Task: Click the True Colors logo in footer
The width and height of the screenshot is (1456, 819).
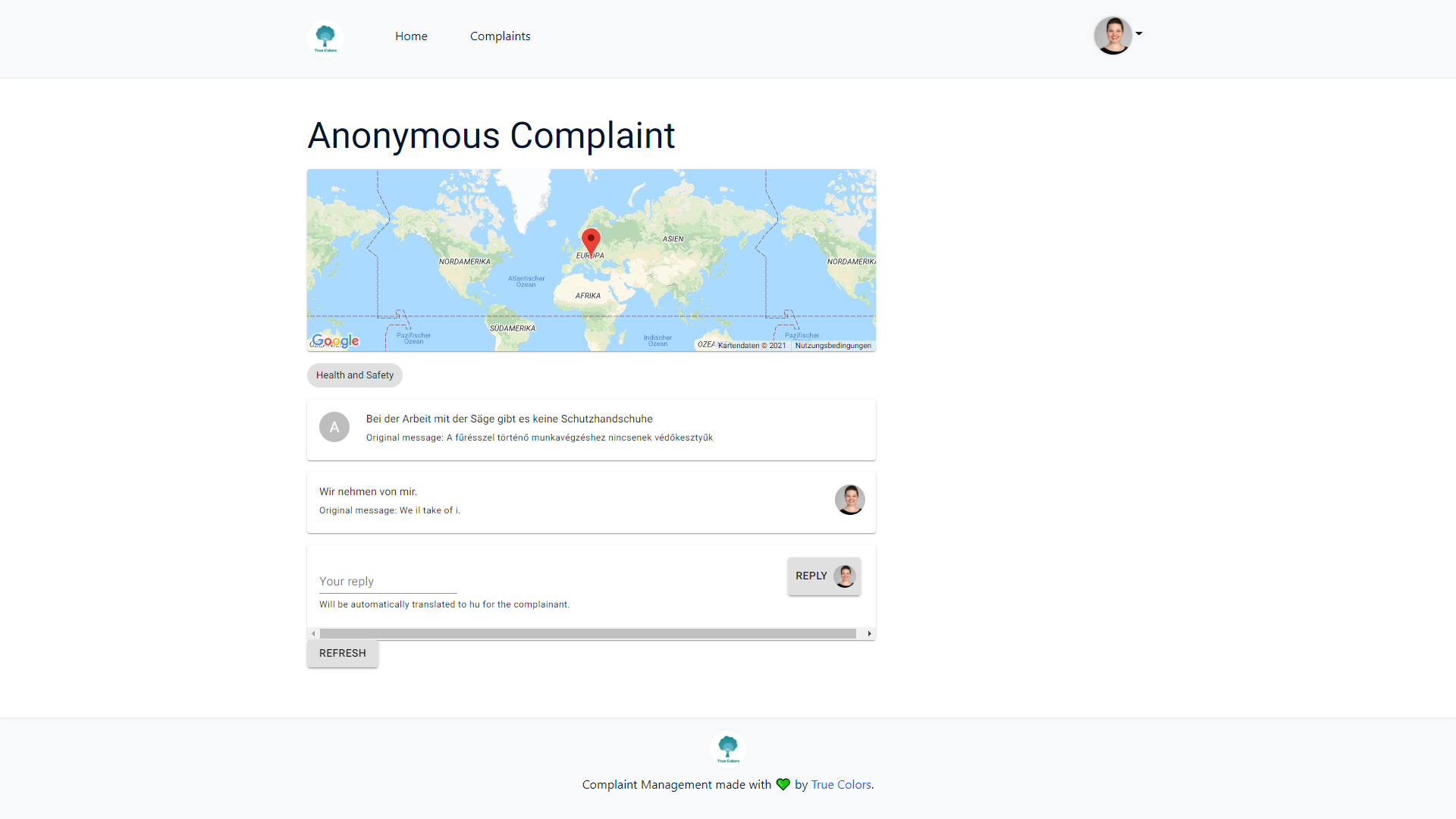Action: point(728,748)
